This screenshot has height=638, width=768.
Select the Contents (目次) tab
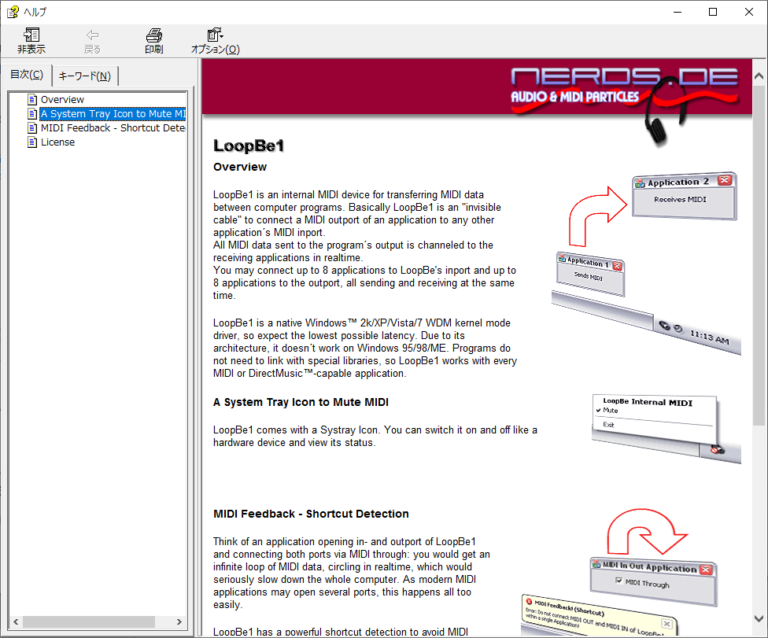(27, 75)
